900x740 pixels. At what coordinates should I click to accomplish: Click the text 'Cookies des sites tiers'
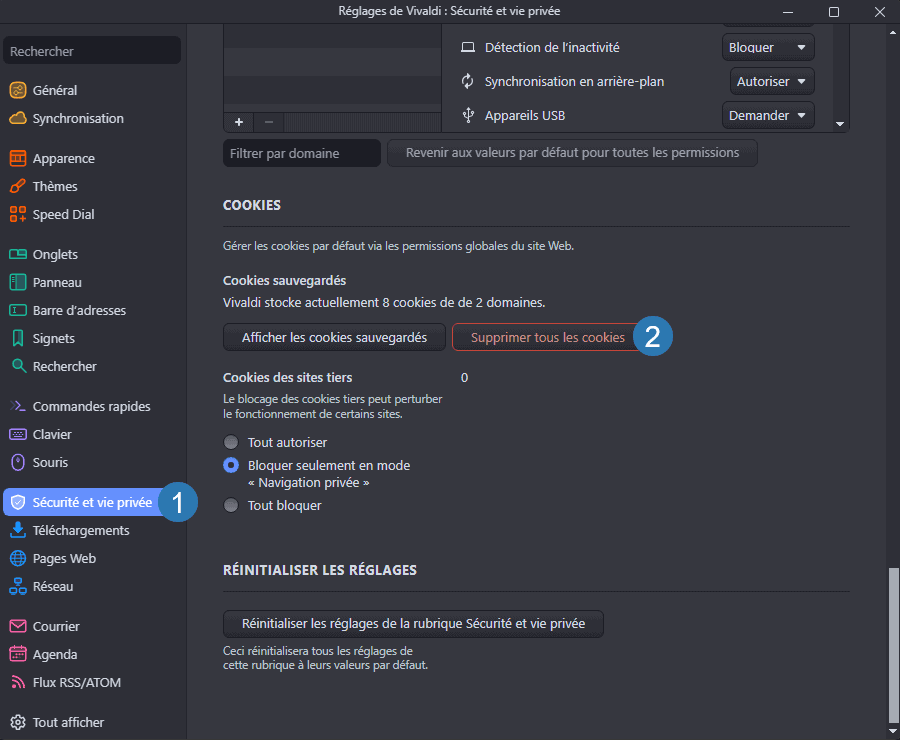pos(288,378)
